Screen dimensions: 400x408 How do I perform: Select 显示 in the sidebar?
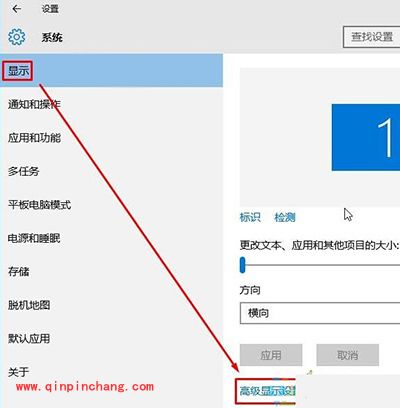tap(111, 70)
